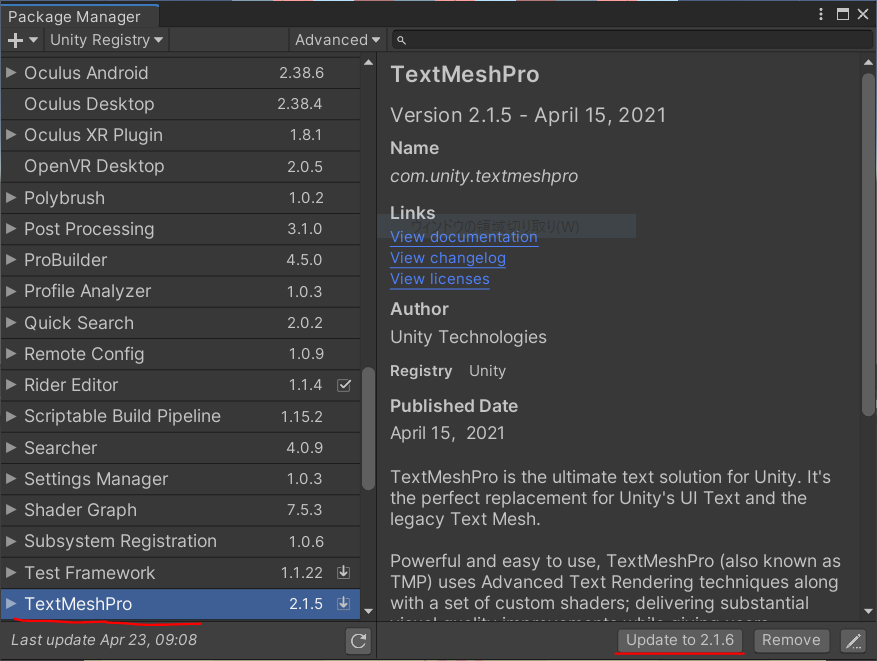
Task: Expand the Rider Editor package arrow
Action: click(10, 384)
